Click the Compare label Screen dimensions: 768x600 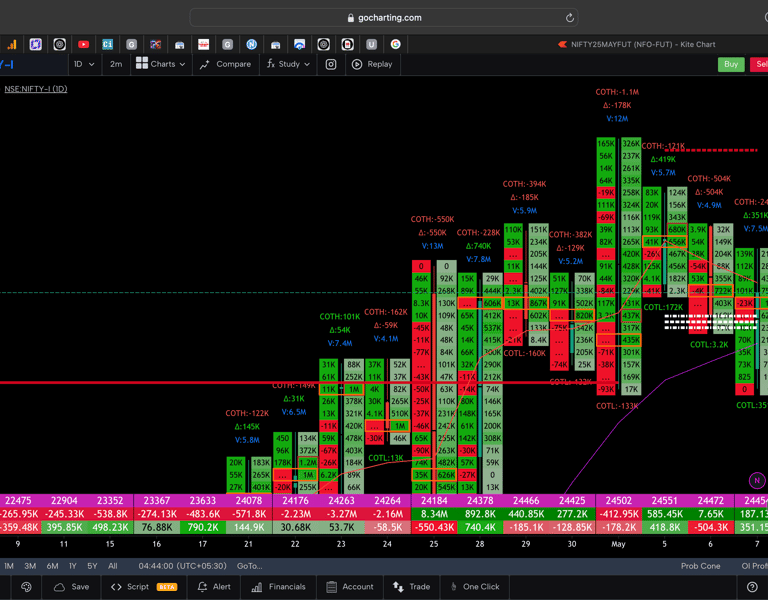[x=234, y=64]
